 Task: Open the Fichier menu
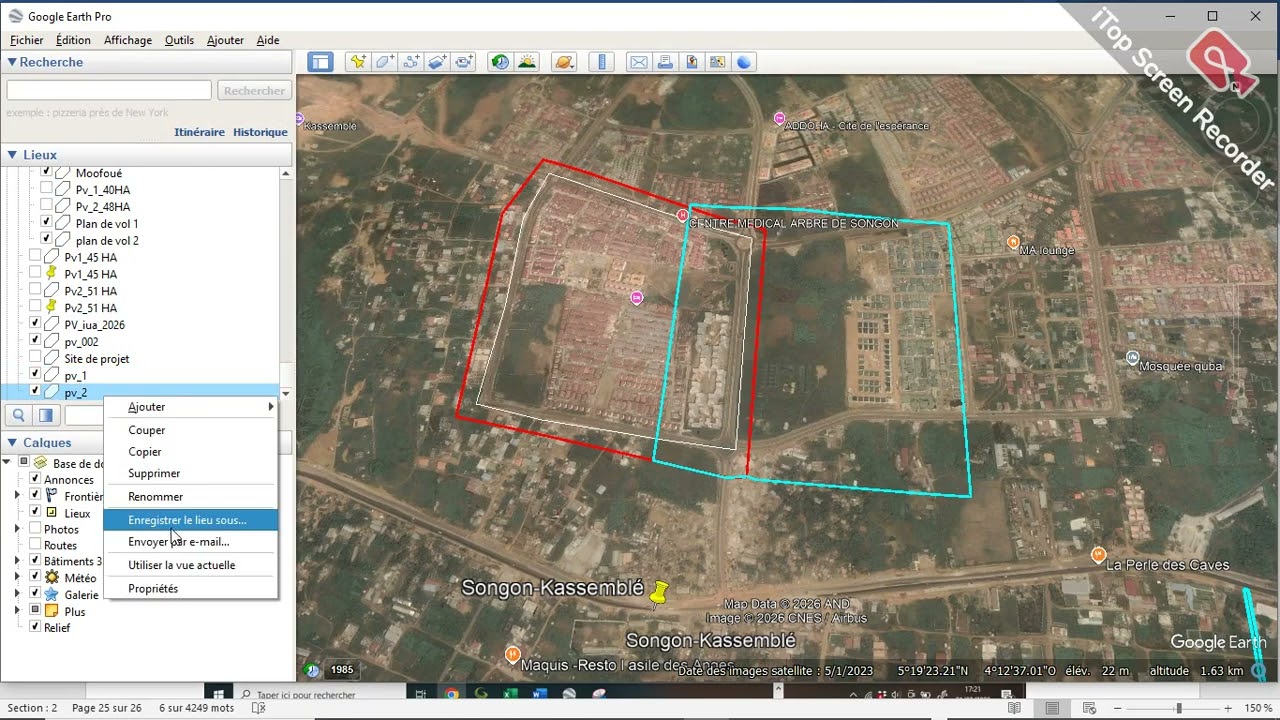27,40
